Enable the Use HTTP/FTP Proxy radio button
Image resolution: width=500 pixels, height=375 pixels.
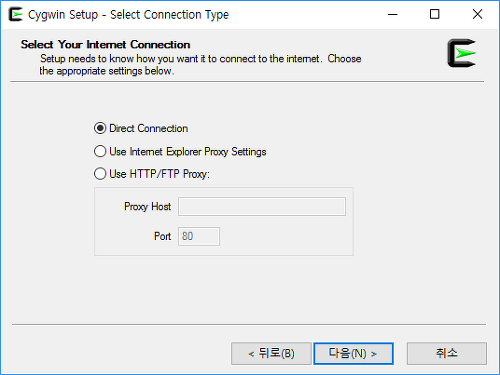coord(100,174)
